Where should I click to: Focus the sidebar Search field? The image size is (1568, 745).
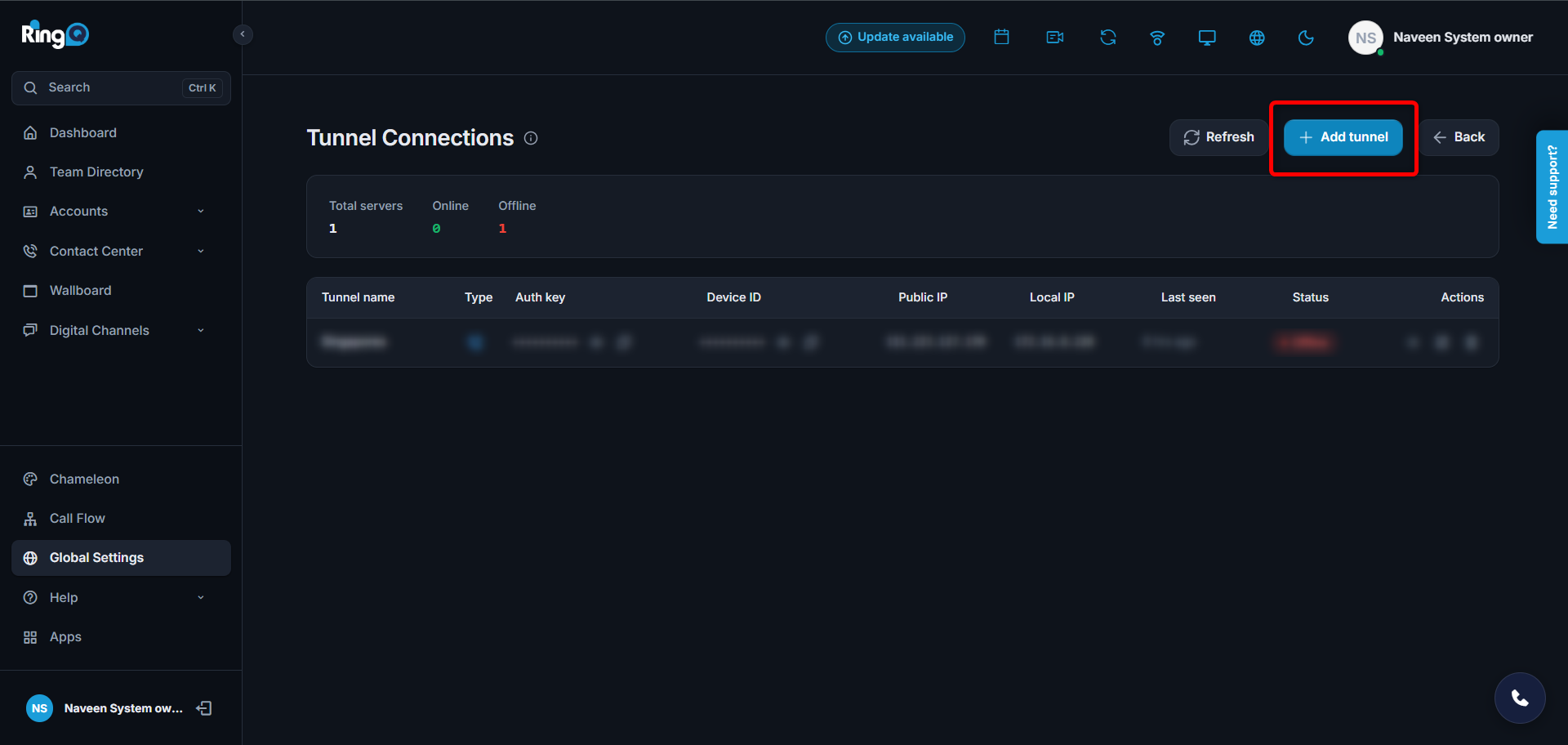tap(121, 87)
